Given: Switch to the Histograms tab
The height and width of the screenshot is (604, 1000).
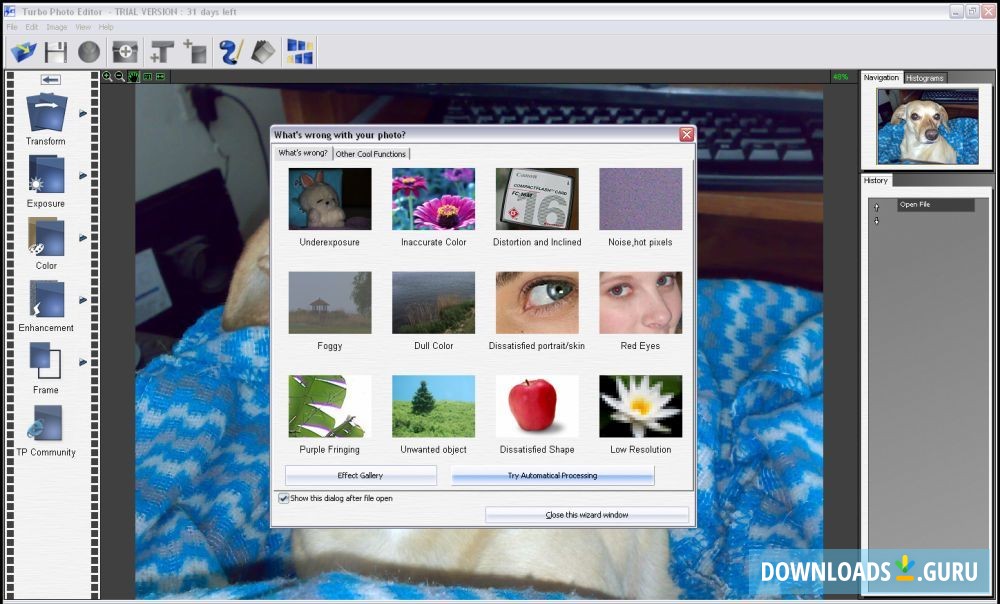Looking at the screenshot, I should [x=925, y=78].
